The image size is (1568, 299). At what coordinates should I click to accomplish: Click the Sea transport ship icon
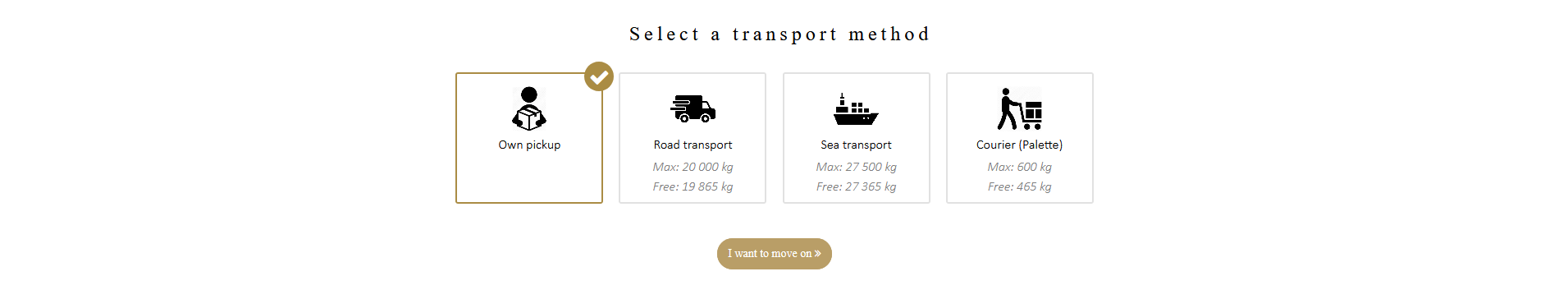pyautogui.click(x=856, y=108)
